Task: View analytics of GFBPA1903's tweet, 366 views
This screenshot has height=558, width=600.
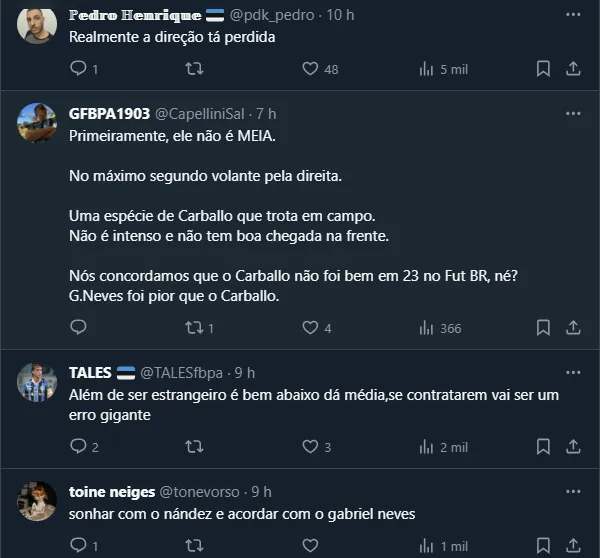Action: point(426,328)
